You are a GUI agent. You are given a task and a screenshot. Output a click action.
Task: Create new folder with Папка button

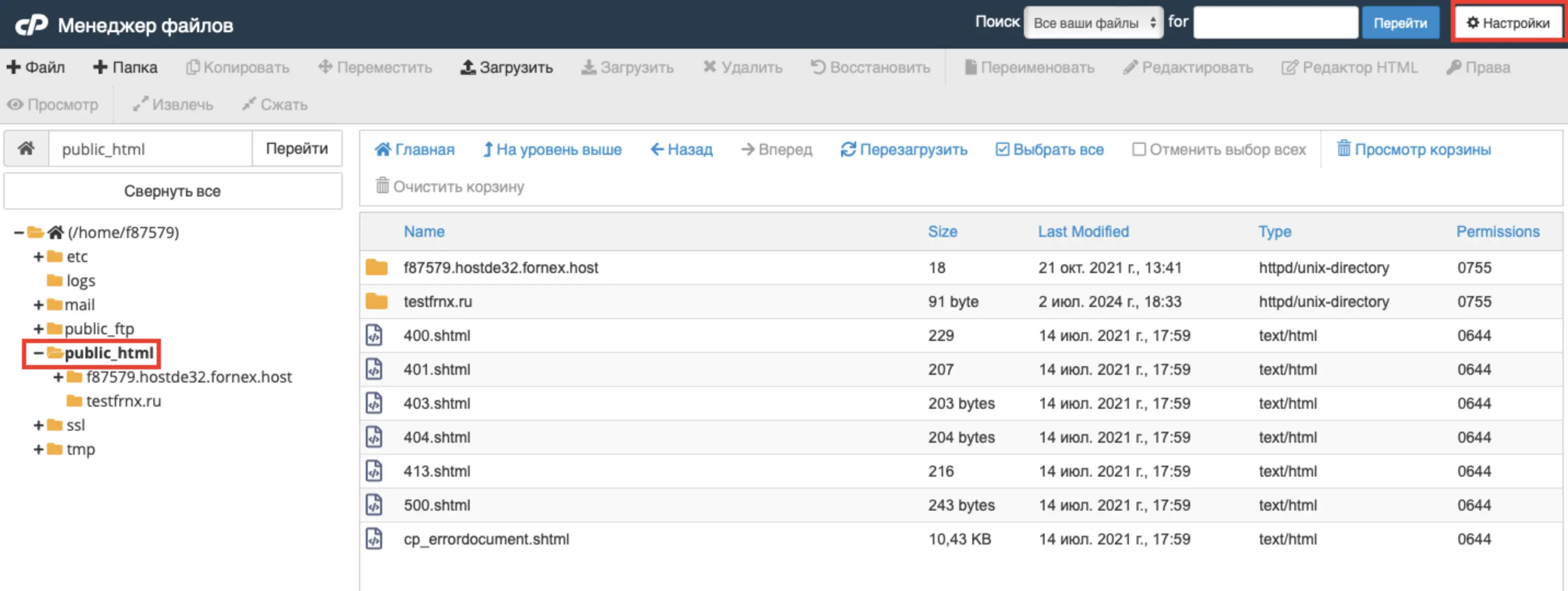coord(125,67)
